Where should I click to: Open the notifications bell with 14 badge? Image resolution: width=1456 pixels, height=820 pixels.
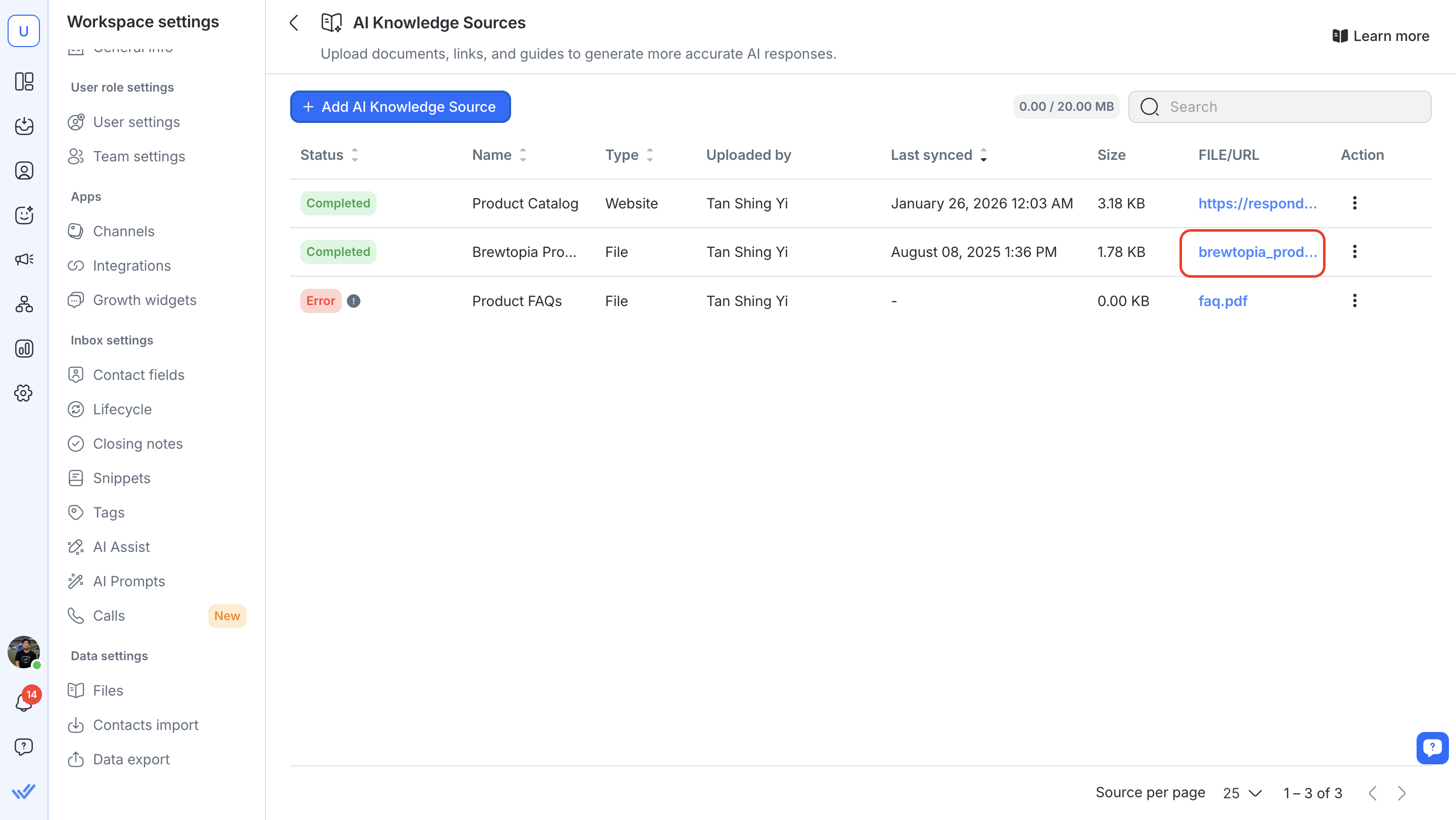coord(24,702)
